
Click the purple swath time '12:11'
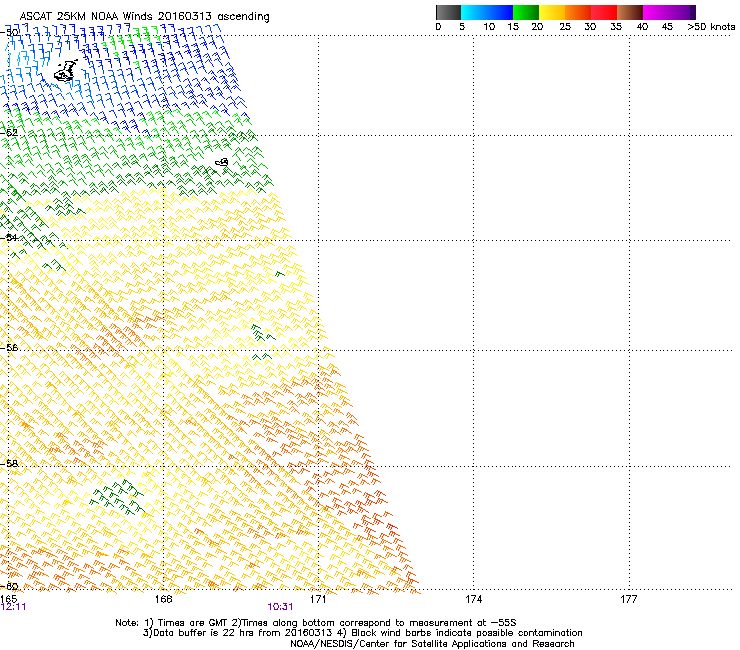pos(13,607)
